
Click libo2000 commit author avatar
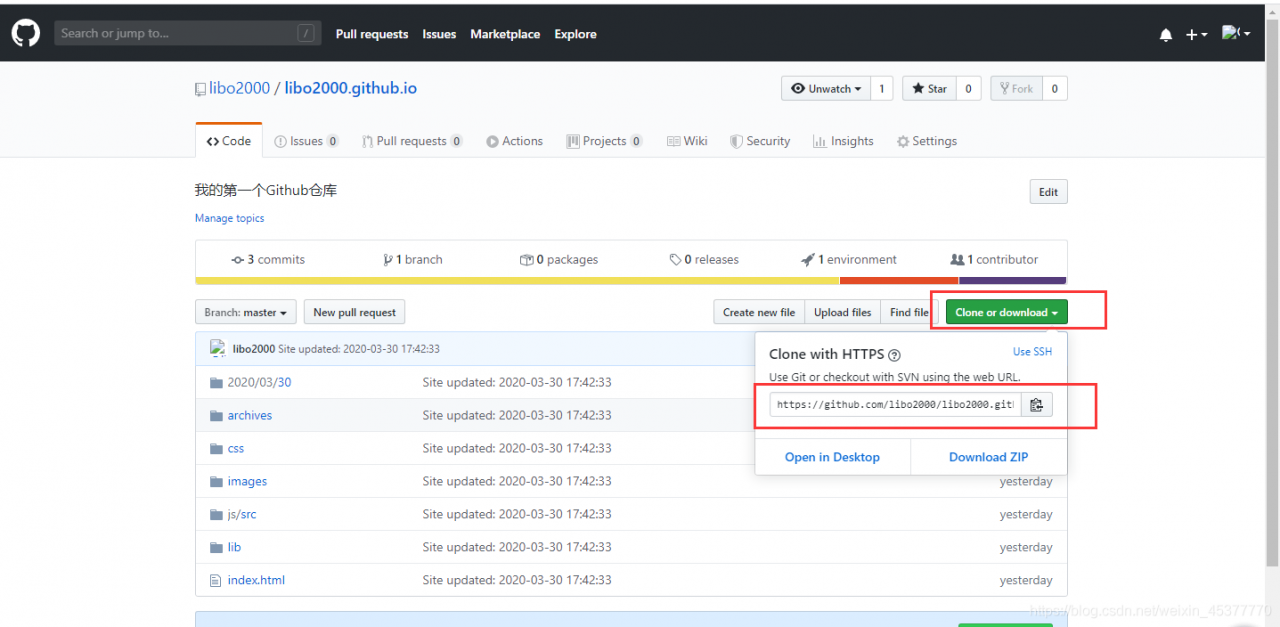tap(218, 348)
